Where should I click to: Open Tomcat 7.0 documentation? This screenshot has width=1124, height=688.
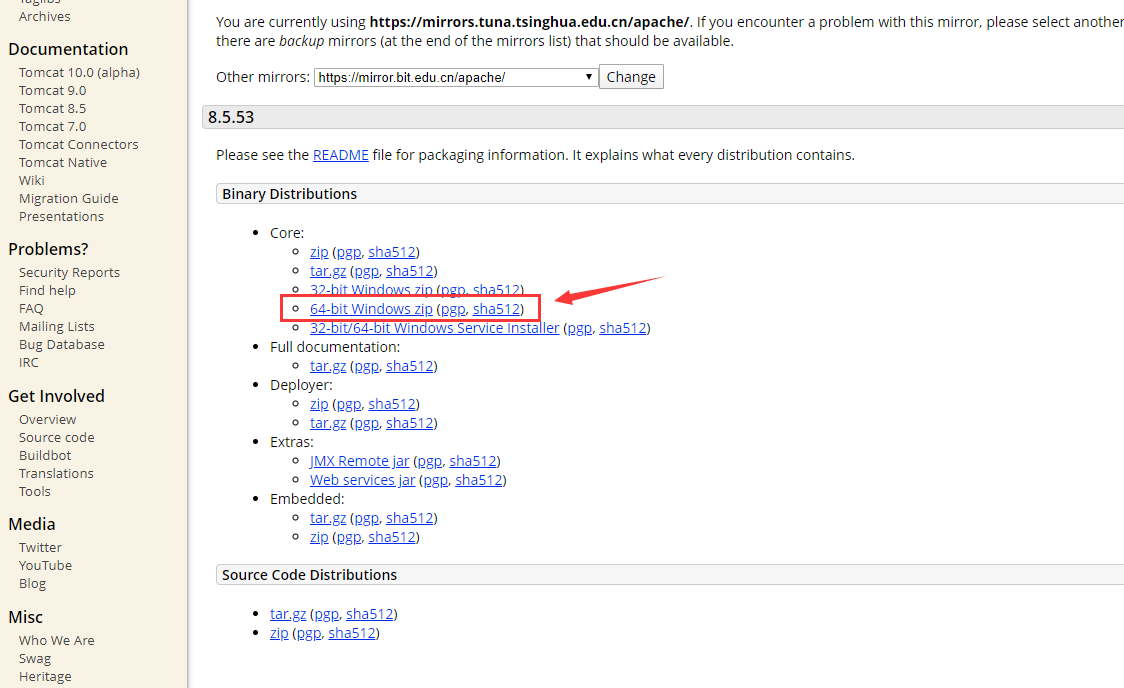click(x=52, y=126)
